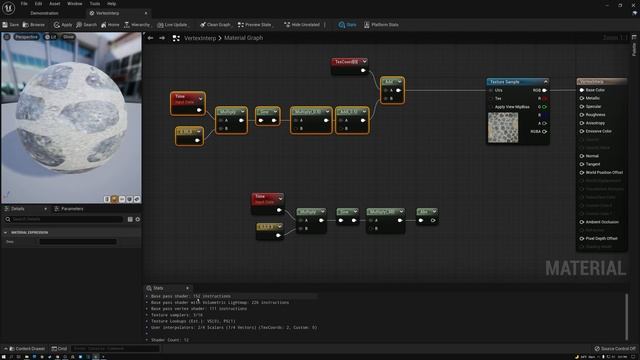Collapse the lower Time node with its chevron
640x360 pixels.
pyautogui.click(x=280, y=199)
